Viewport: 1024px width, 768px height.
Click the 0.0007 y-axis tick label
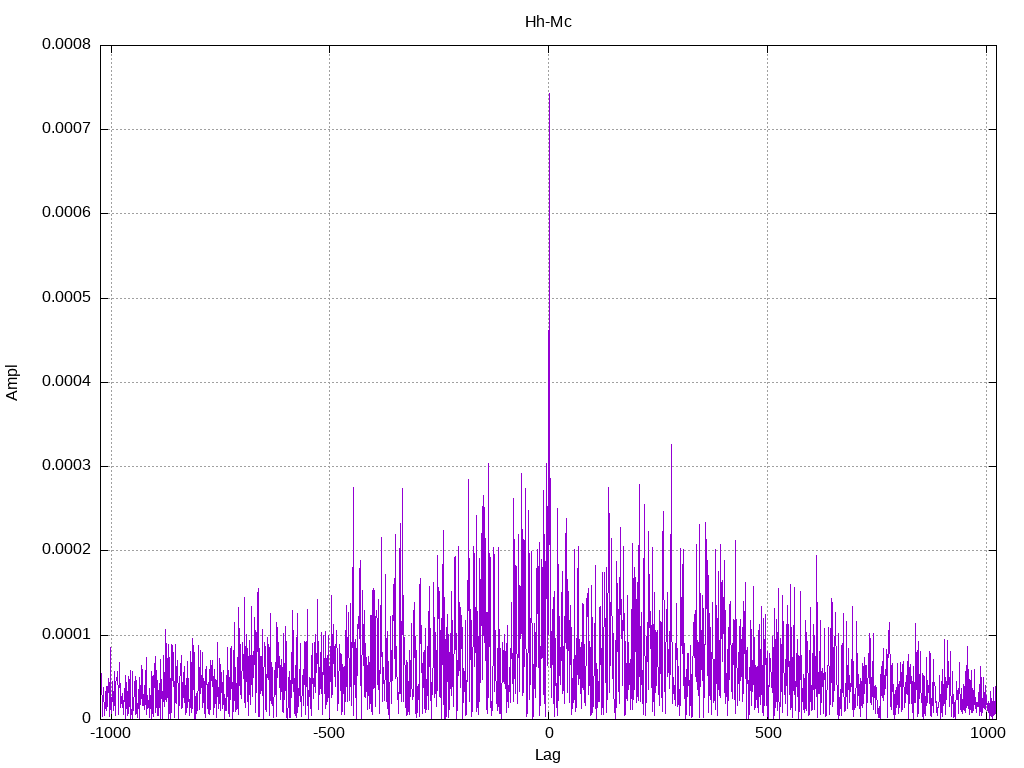(66, 129)
